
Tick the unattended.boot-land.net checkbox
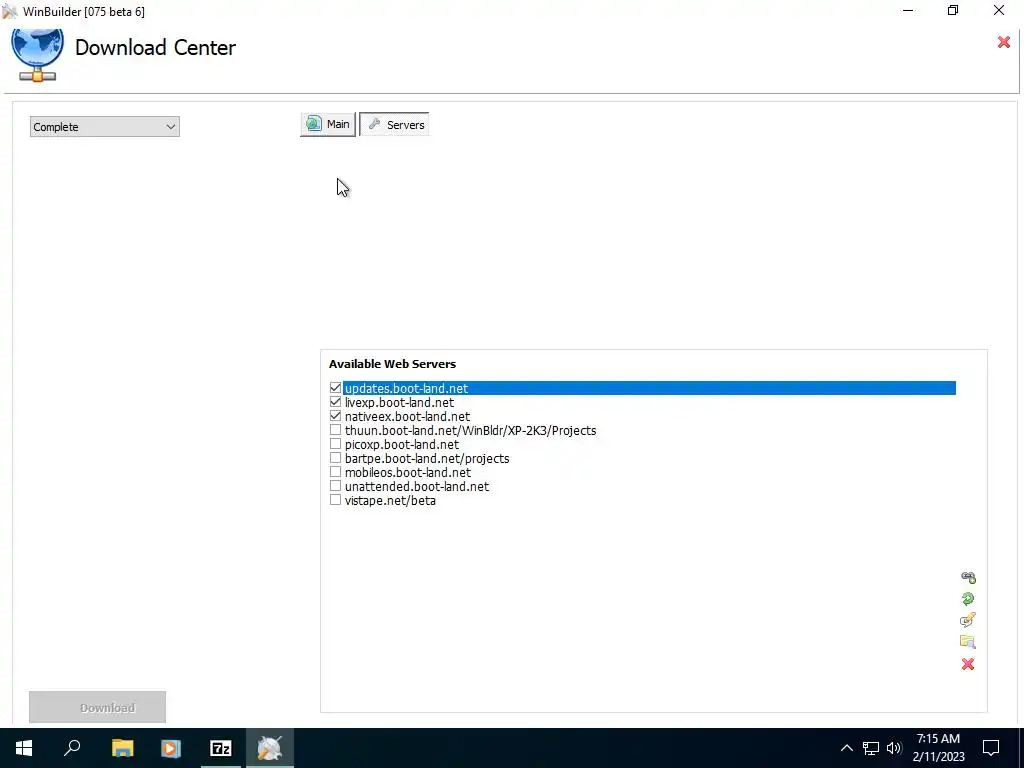tap(336, 486)
